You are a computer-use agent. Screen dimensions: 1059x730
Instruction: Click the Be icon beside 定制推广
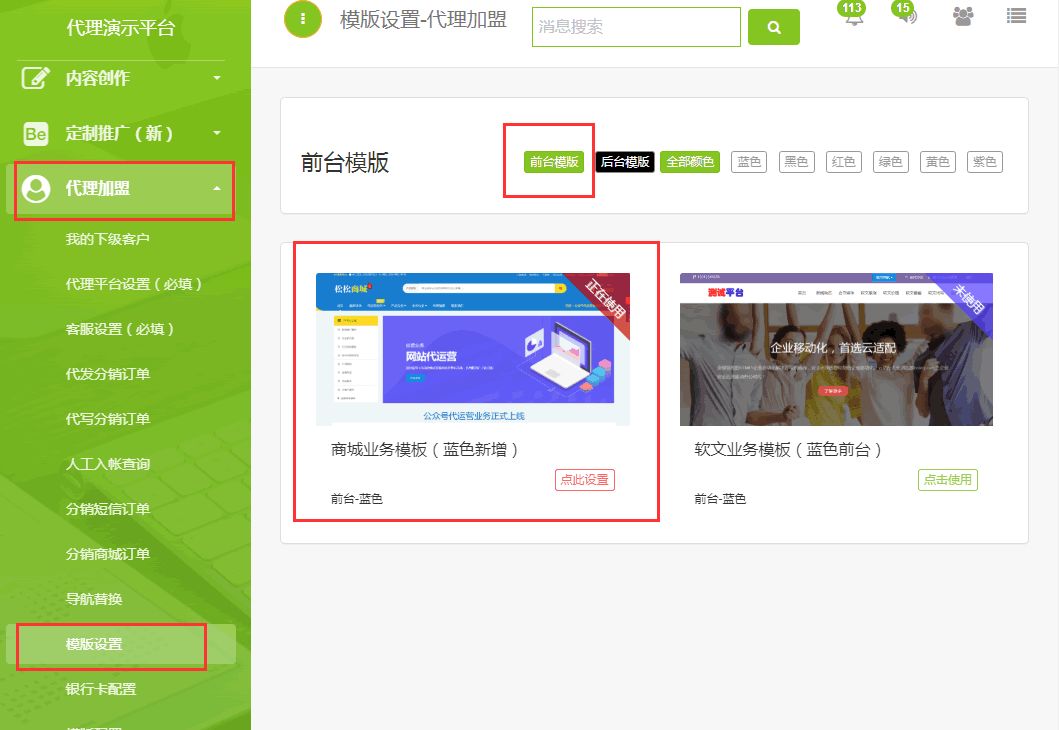pyautogui.click(x=36, y=133)
